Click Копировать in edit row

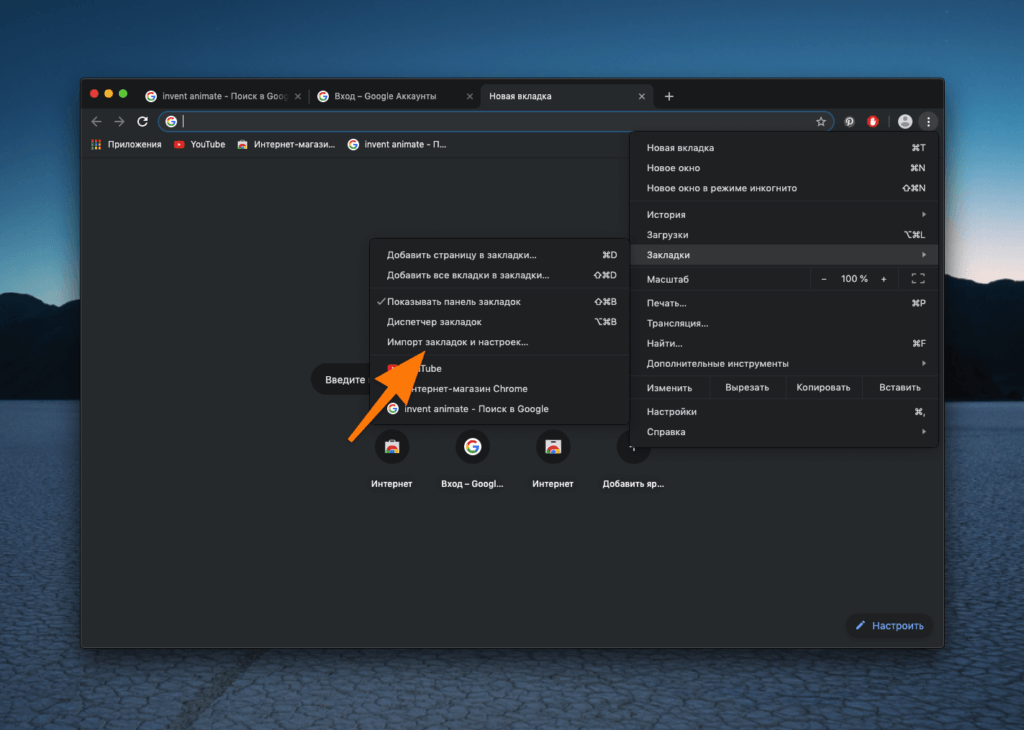tap(823, 387)
